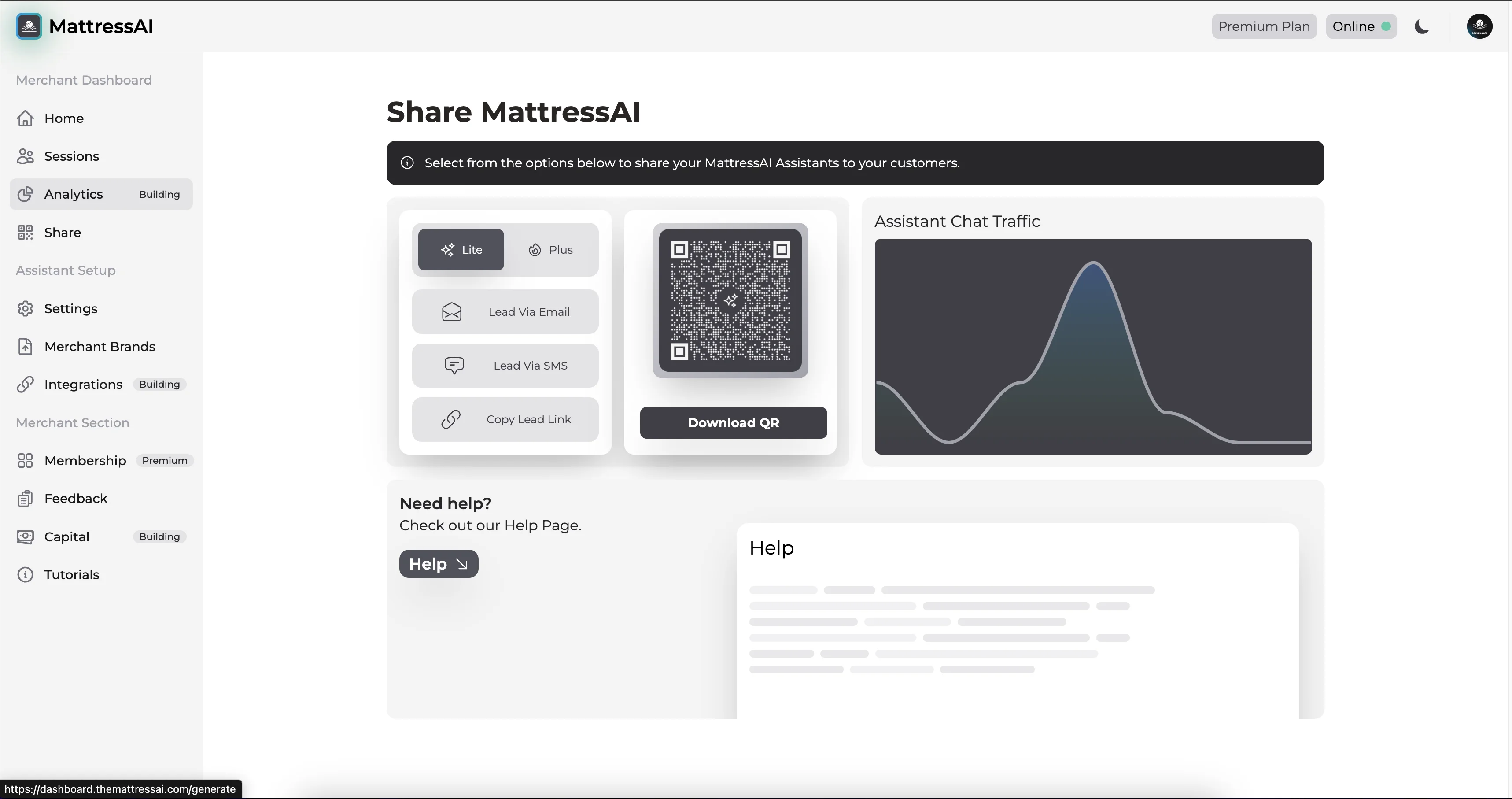Image resolution: width=1512 pixels, height=799 pixels.
Task: Toggle dark mode with the moon icon
Action: 1422,26
